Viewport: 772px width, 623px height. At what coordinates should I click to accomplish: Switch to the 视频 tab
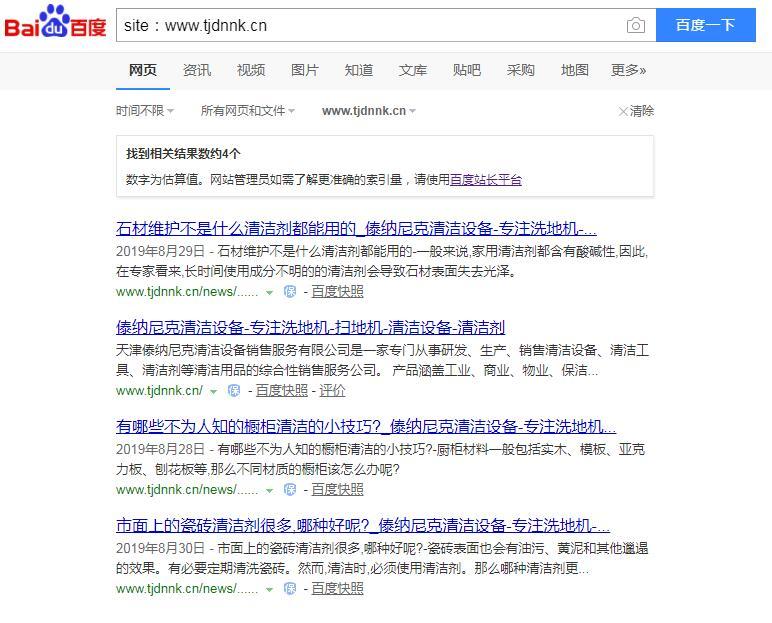coord(251,70)
